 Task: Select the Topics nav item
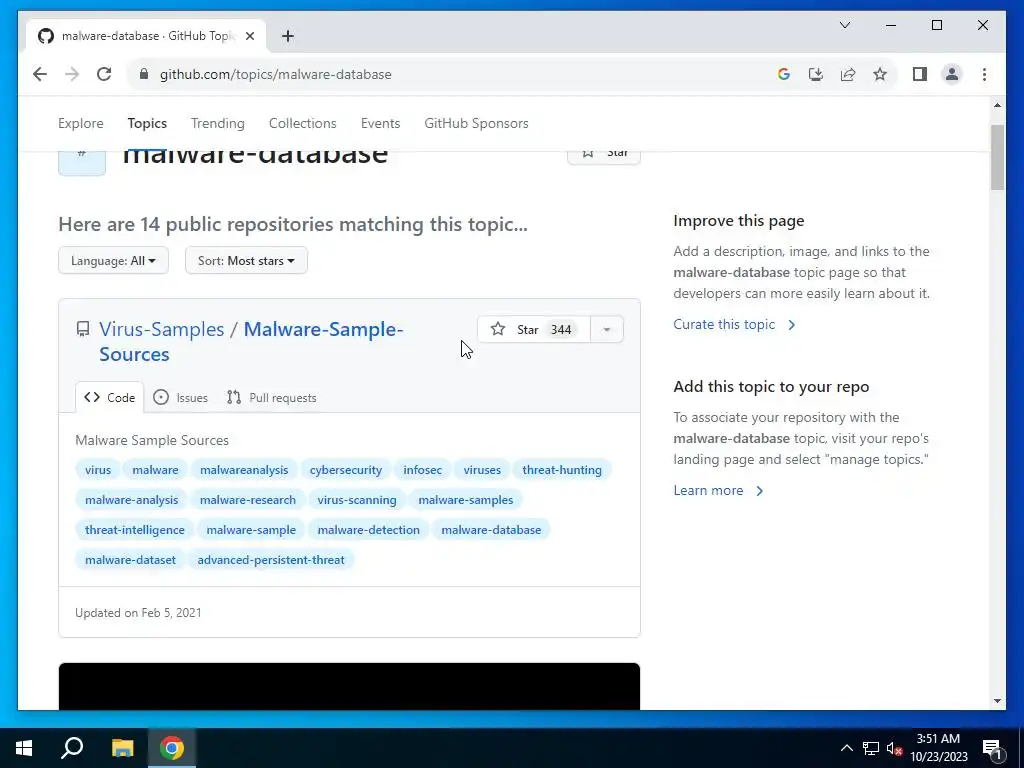pyautogui.click(x=147, y=123)
